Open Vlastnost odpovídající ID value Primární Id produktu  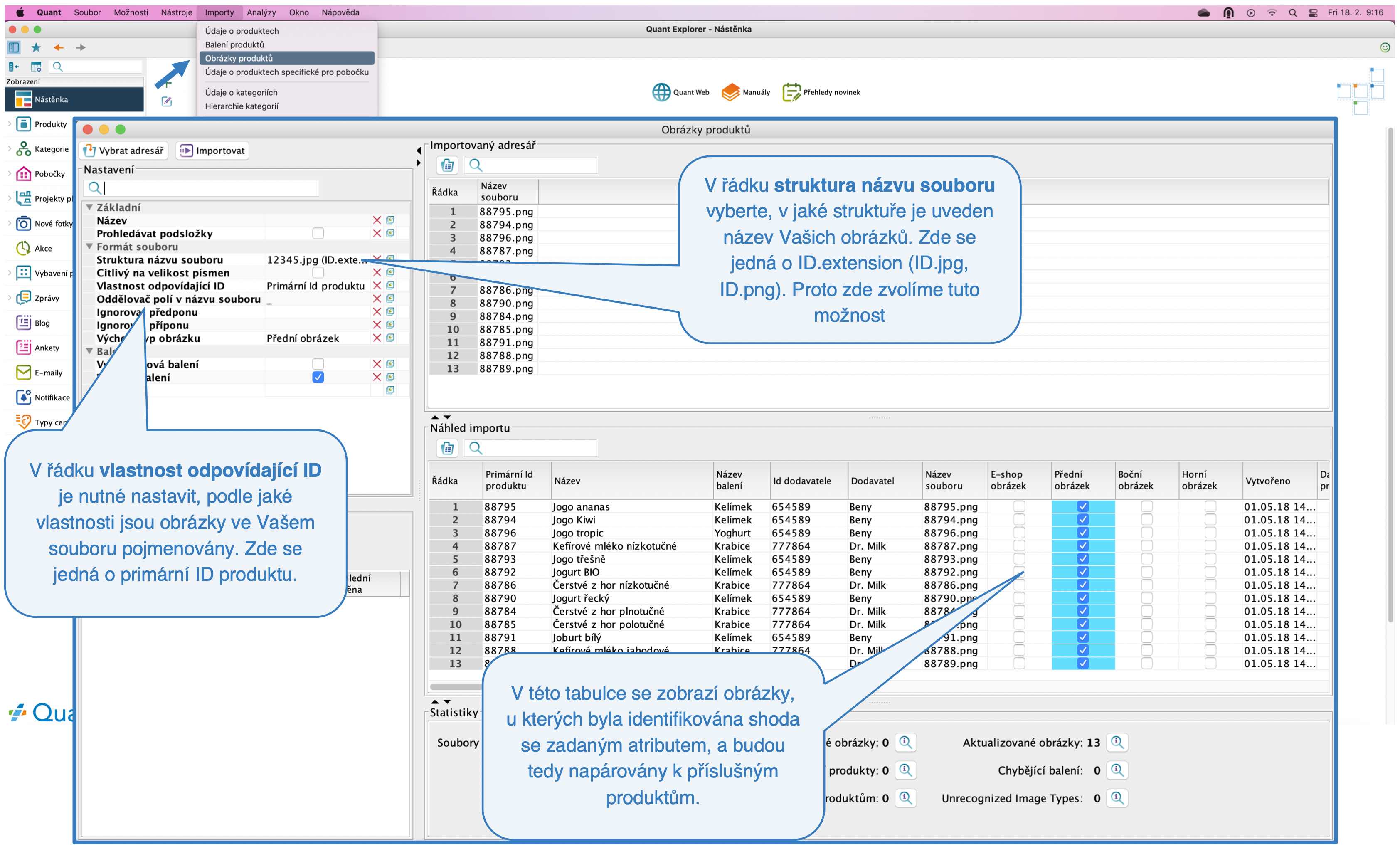(317, 286)
